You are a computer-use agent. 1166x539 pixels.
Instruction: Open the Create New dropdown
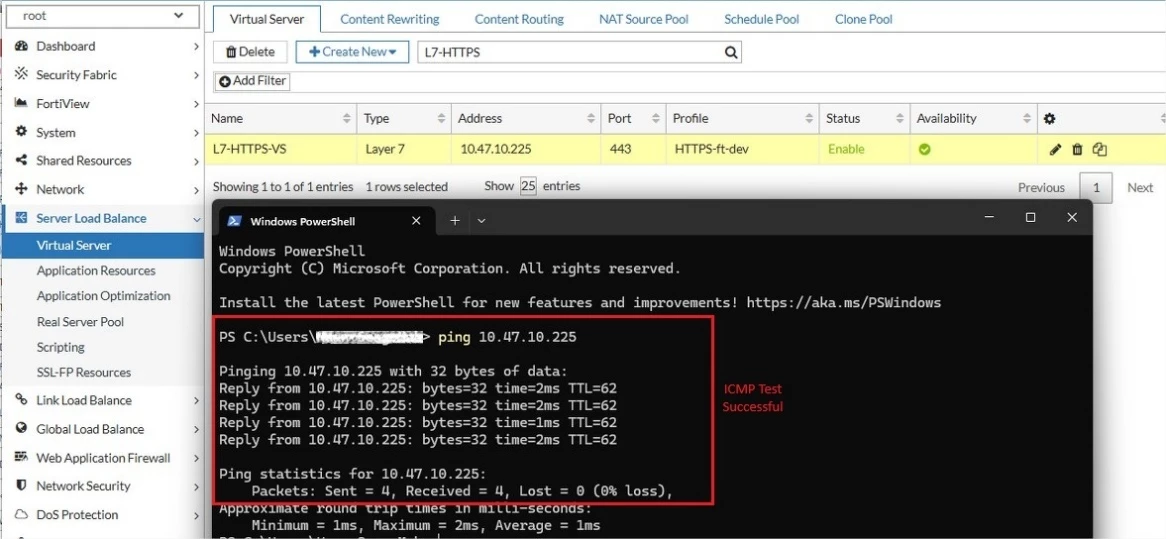(352, 52)
